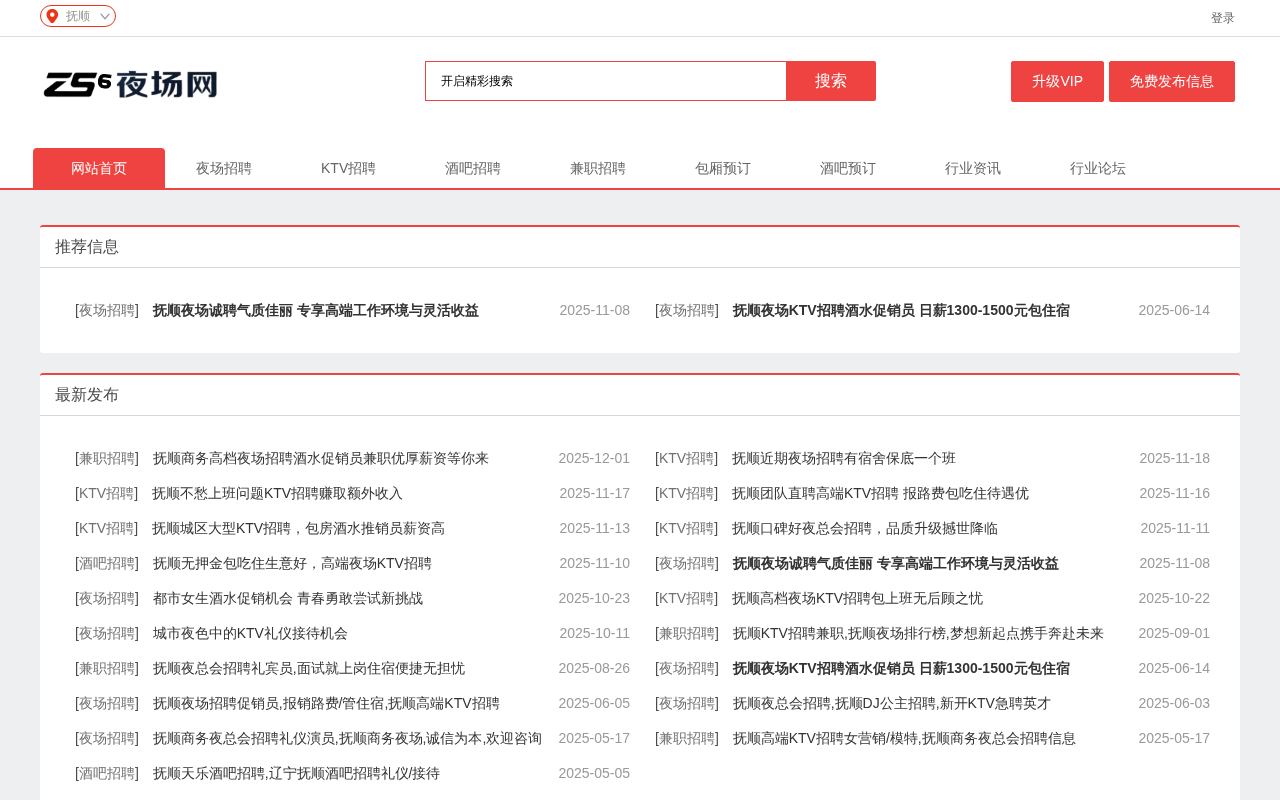
Task: Open the 抚顺 city dropdown arrow
Action: click(x=105, y=16)
